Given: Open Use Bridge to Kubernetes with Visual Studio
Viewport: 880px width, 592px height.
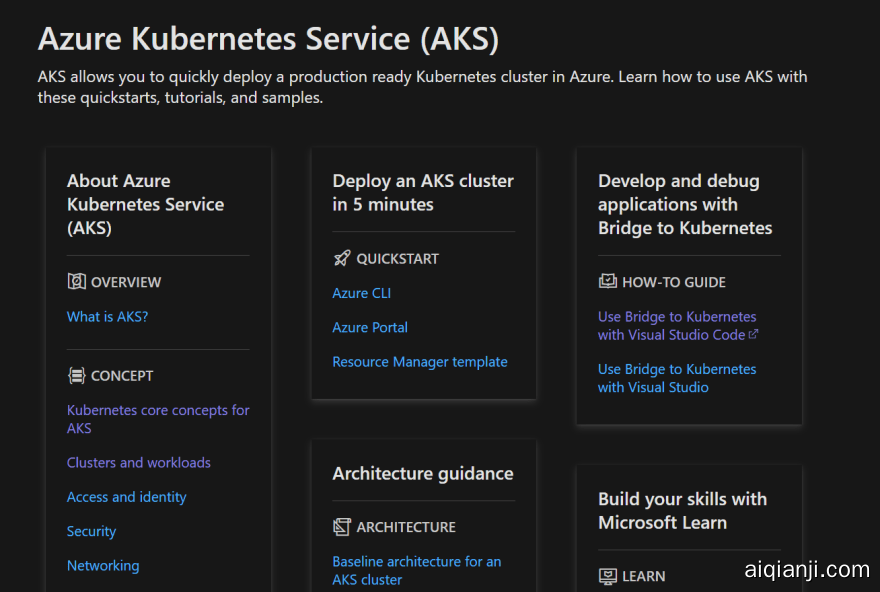Looking at the screenshot, I should 676,378.
